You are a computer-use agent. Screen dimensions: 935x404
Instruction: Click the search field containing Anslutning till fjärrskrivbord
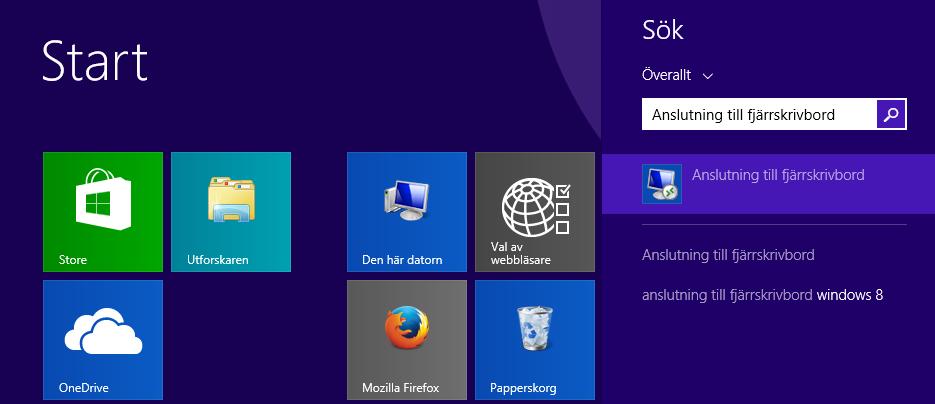click(759, 114)
